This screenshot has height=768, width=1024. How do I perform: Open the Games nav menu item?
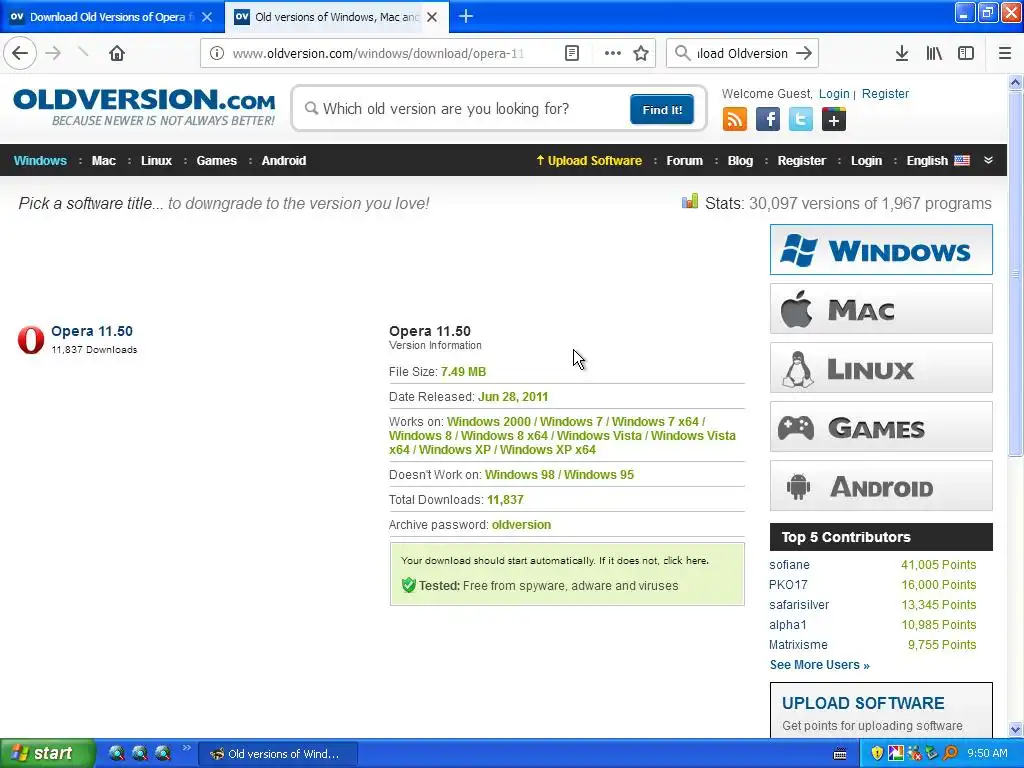(x=217, y=161)
